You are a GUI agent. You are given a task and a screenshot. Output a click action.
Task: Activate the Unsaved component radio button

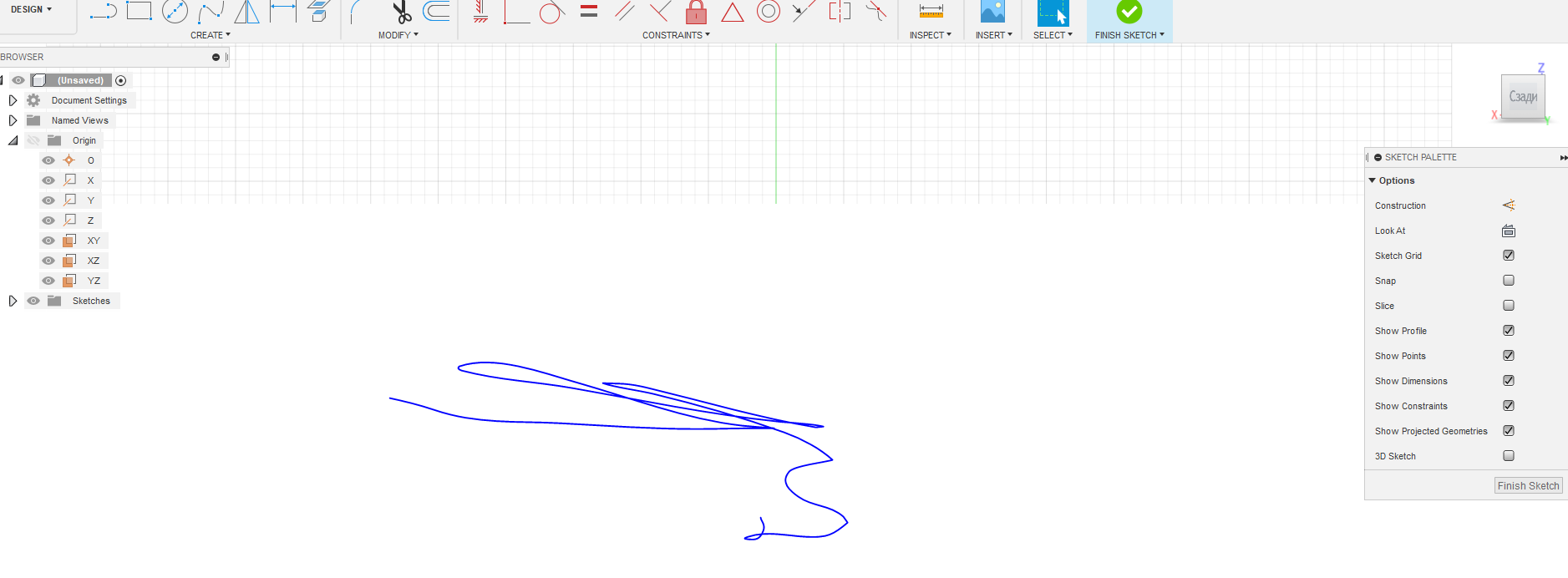coord(121,80)
